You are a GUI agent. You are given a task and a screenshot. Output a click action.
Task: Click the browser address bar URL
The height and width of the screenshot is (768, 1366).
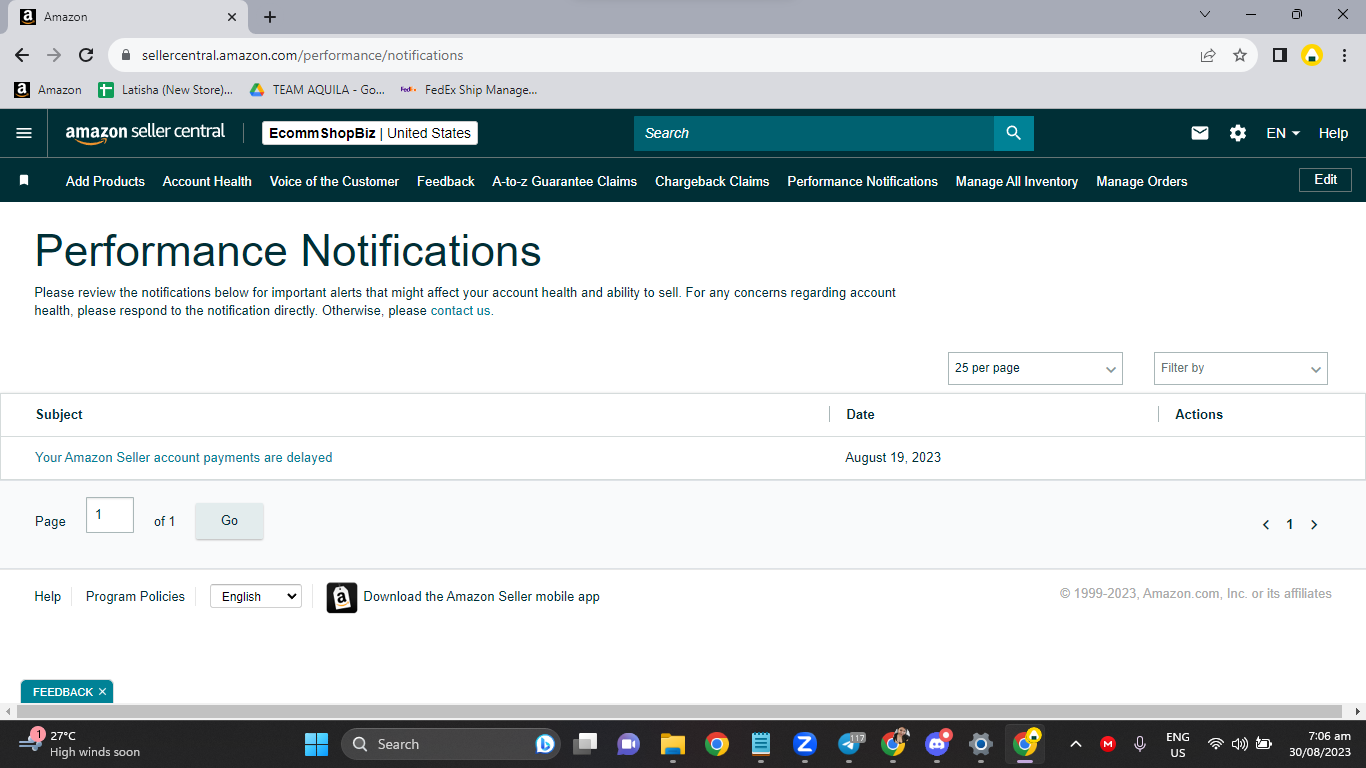pos(303,56)
